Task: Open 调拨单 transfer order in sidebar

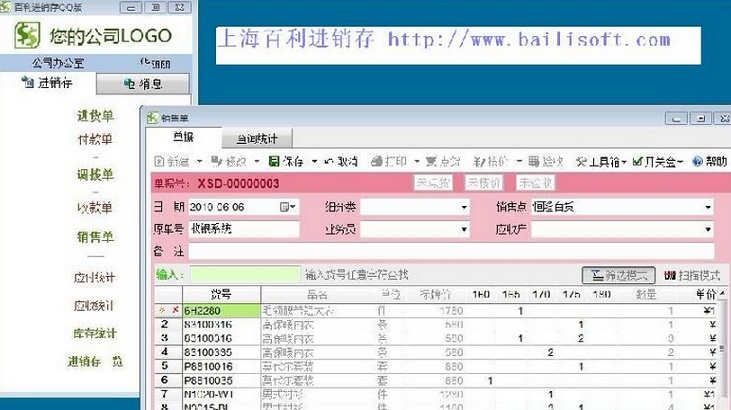Action: coord(95,175)
